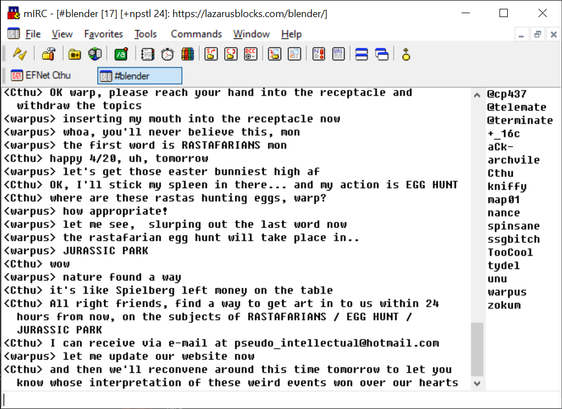
Task: Open the child window system menu icon beside File
Action: (14, 34)
